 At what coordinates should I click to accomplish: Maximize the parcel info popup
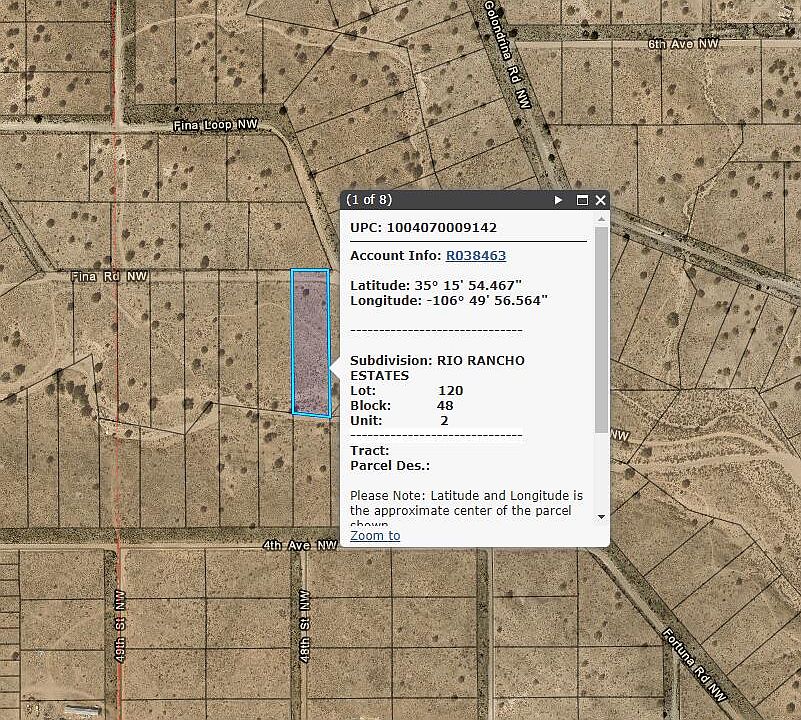582,200
